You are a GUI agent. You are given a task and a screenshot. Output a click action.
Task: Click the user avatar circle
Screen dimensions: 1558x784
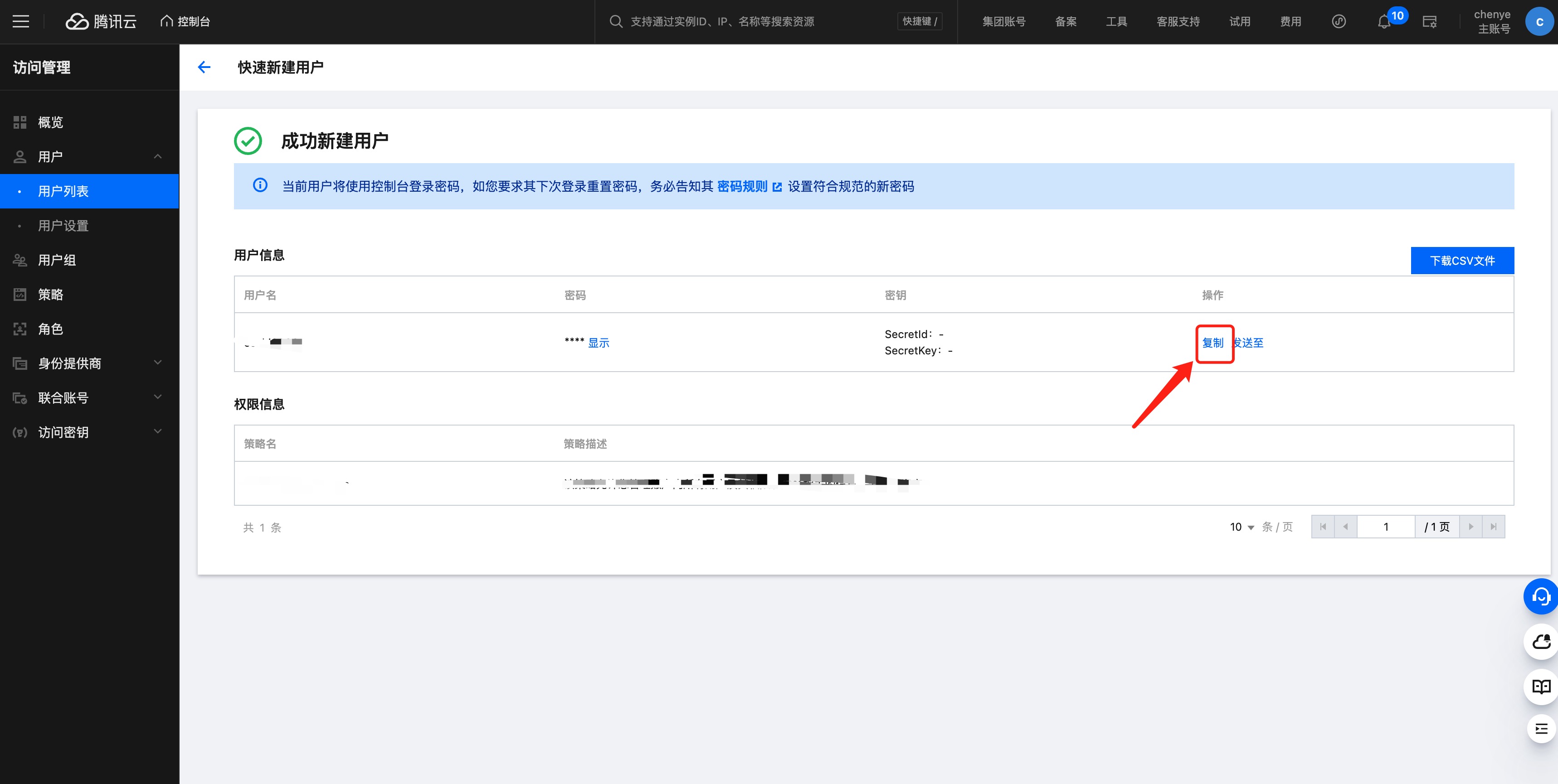[x=1539, y=22]
